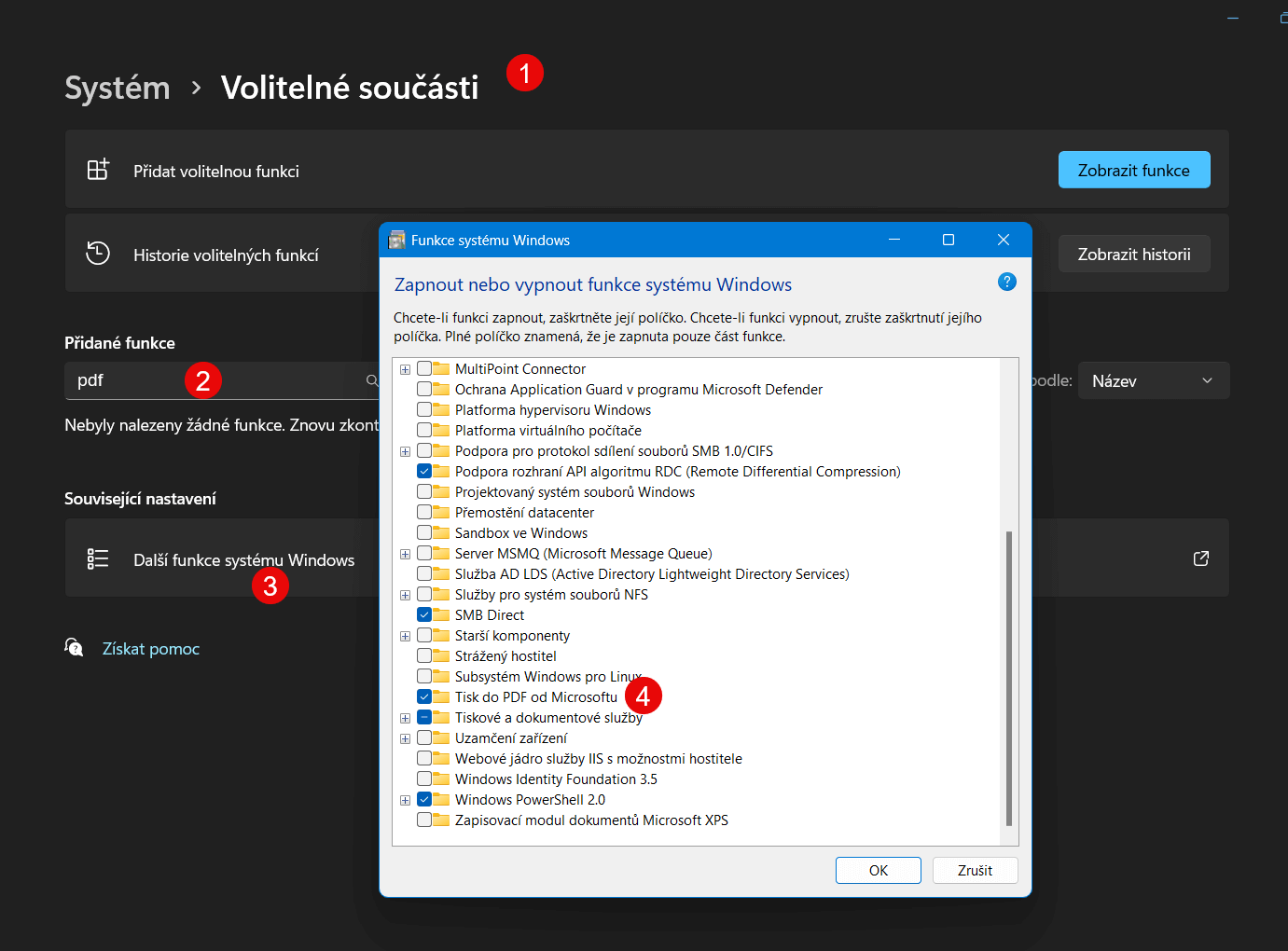Click the Funkce systému Windows title bar icon
1288x951 pixels.
(x=397, y=240)
